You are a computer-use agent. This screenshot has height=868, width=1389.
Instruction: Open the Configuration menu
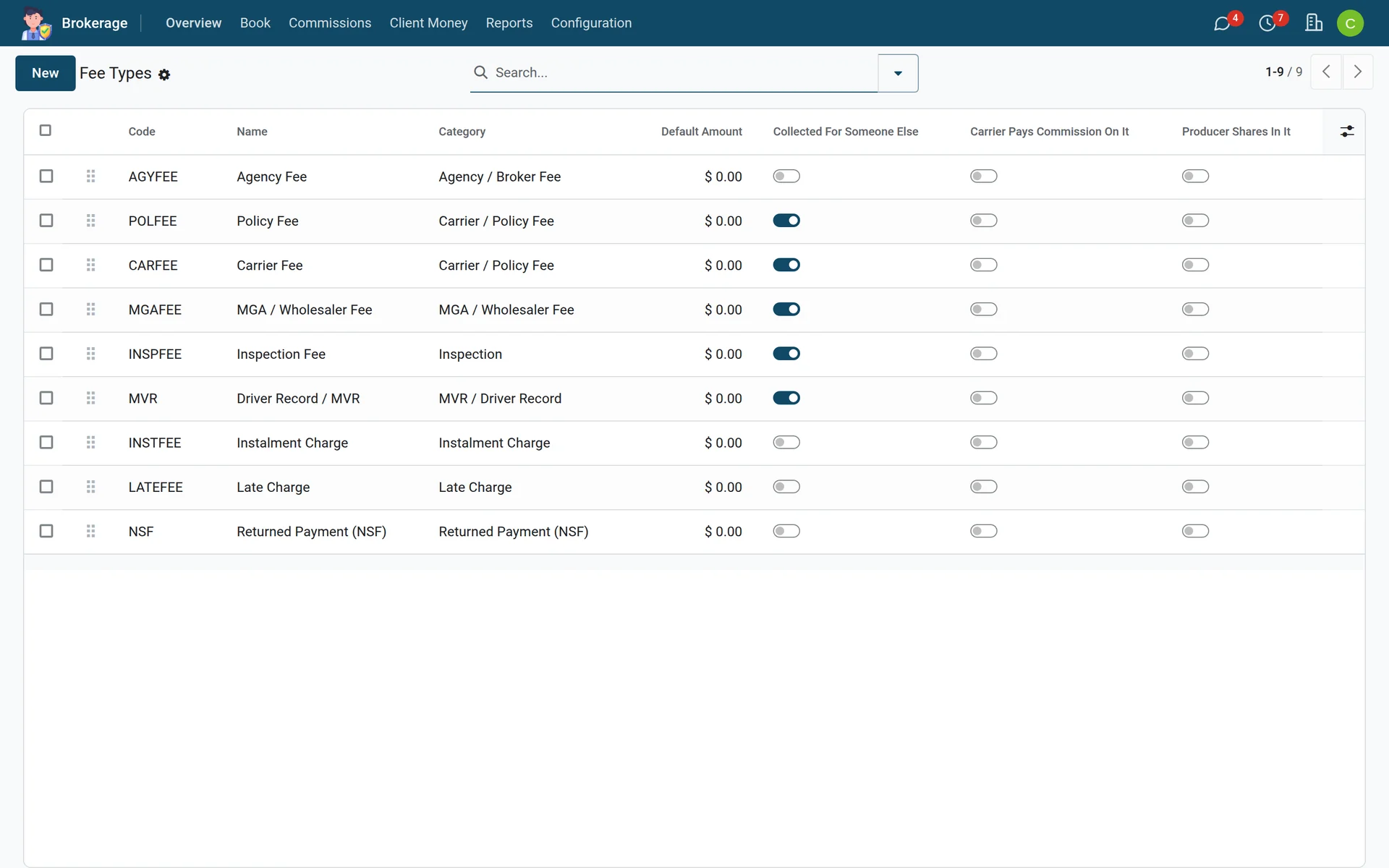(591, 23)
